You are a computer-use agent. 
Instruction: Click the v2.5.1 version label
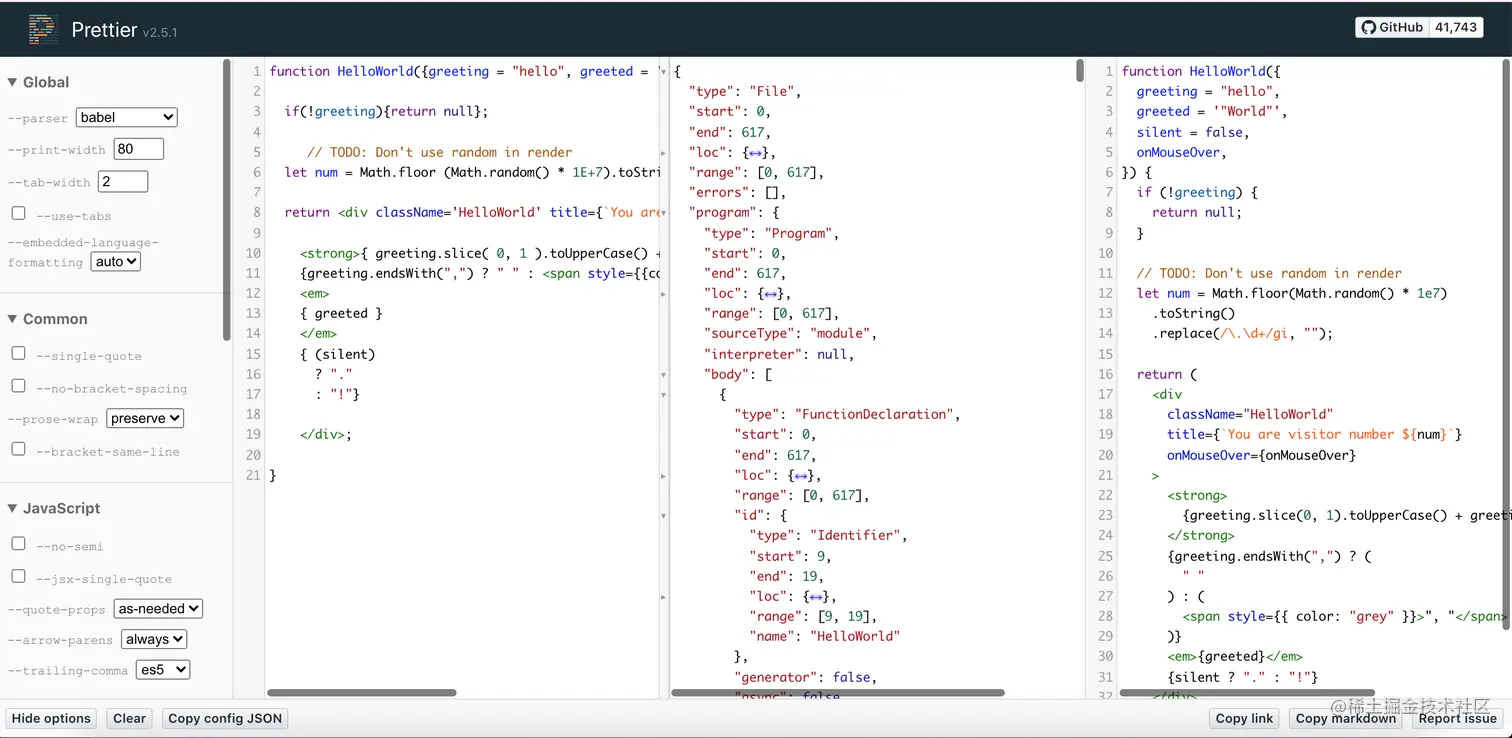pos(160,32)
